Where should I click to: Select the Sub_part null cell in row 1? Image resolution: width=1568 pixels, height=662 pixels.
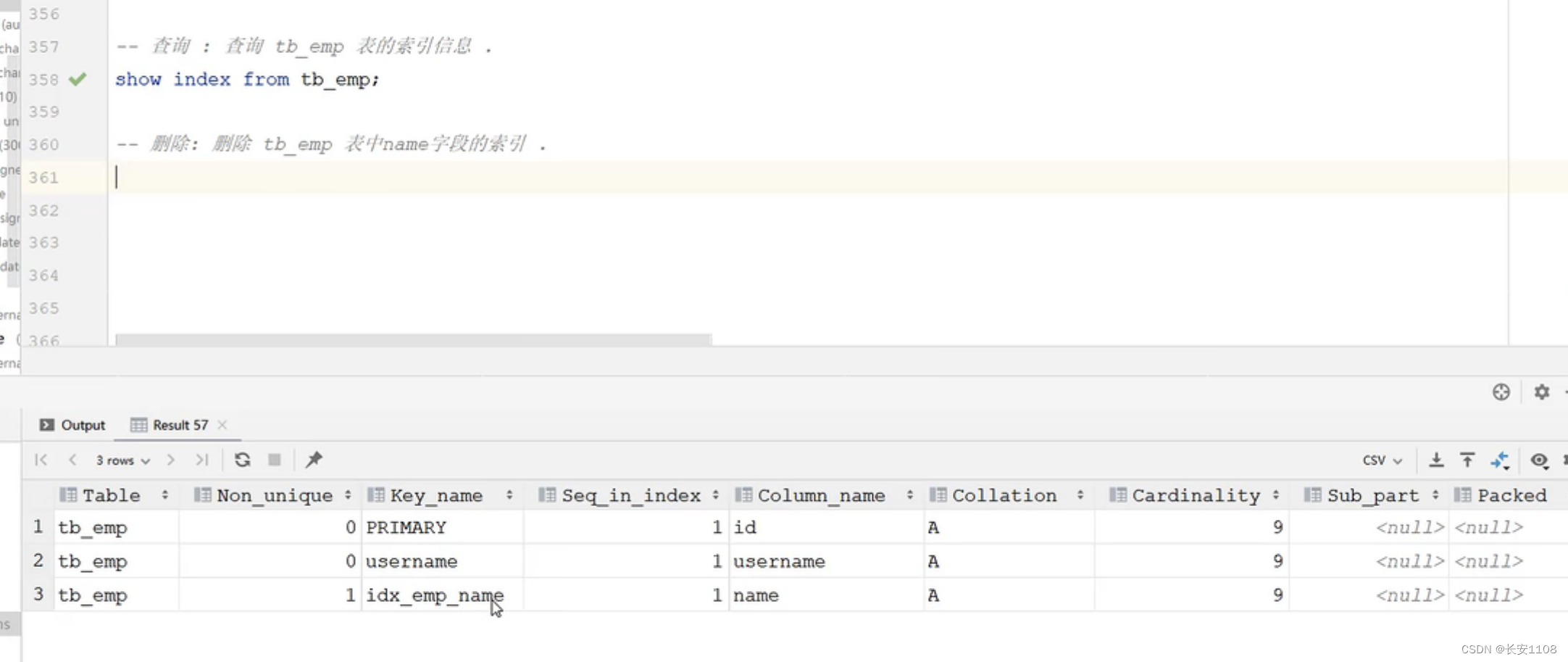pyautogui.click(x=1369, y=527)
